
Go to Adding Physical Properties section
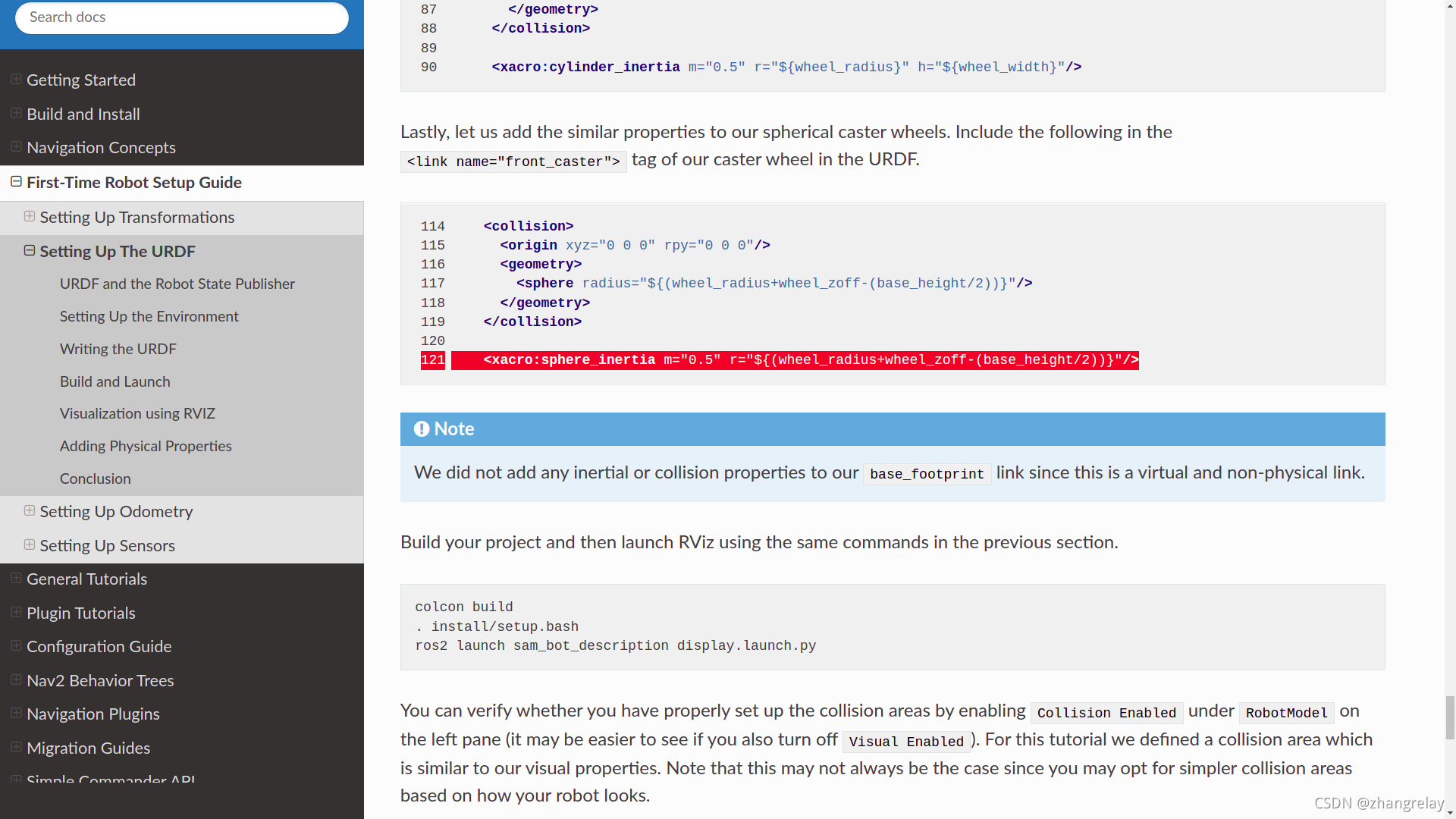pos(146,446)
